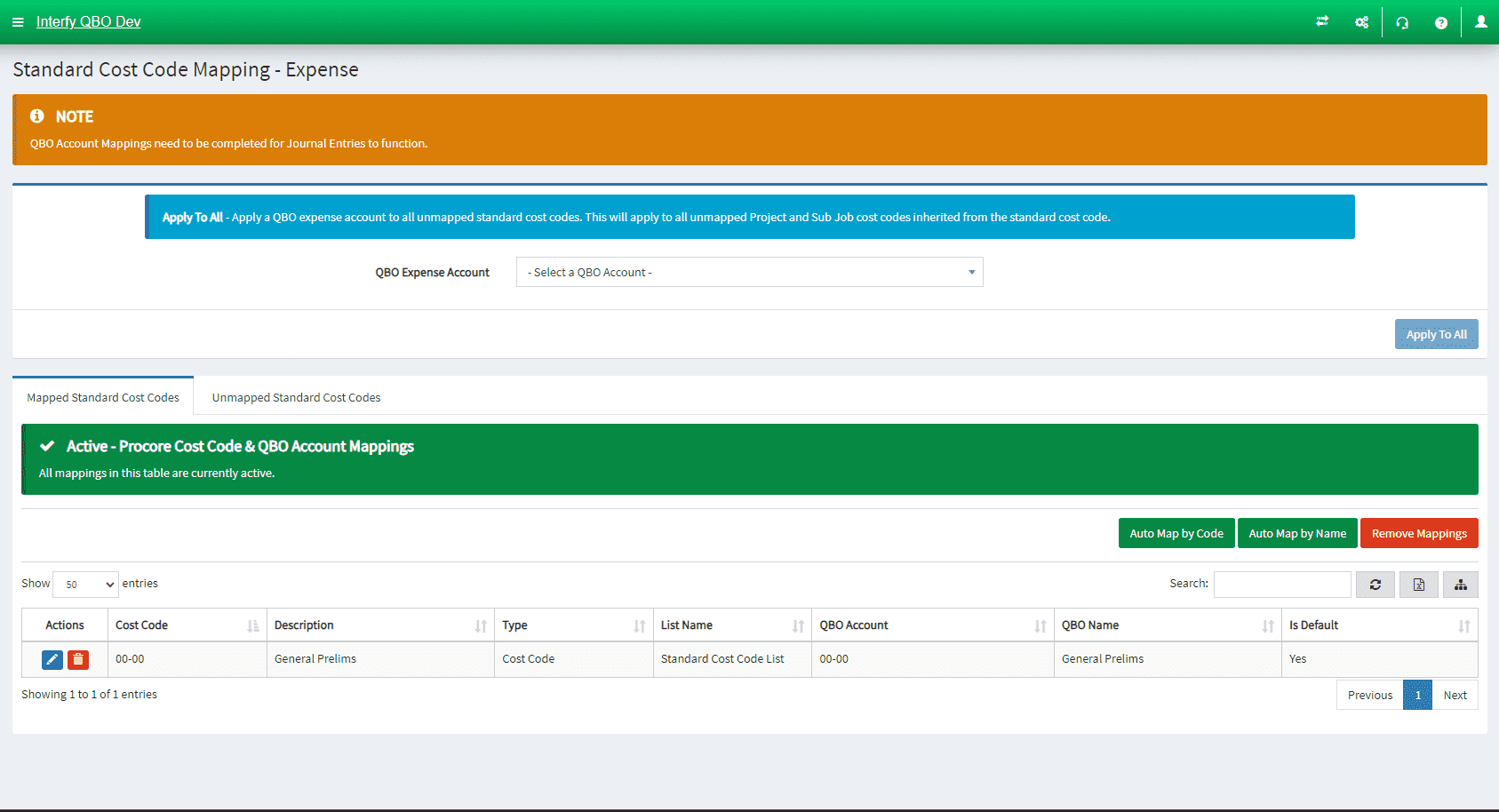Delete the General Prelims mapping with the trash icon
Viewport: 1499px width, 812px height.
coord(78,659)
